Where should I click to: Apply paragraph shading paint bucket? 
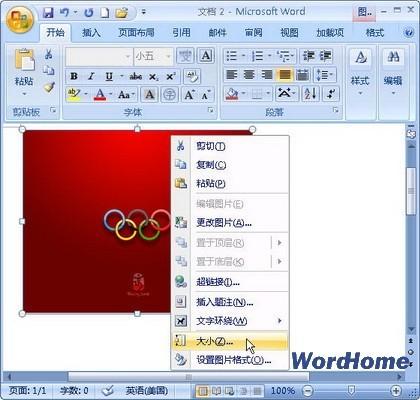coord(232,94)
